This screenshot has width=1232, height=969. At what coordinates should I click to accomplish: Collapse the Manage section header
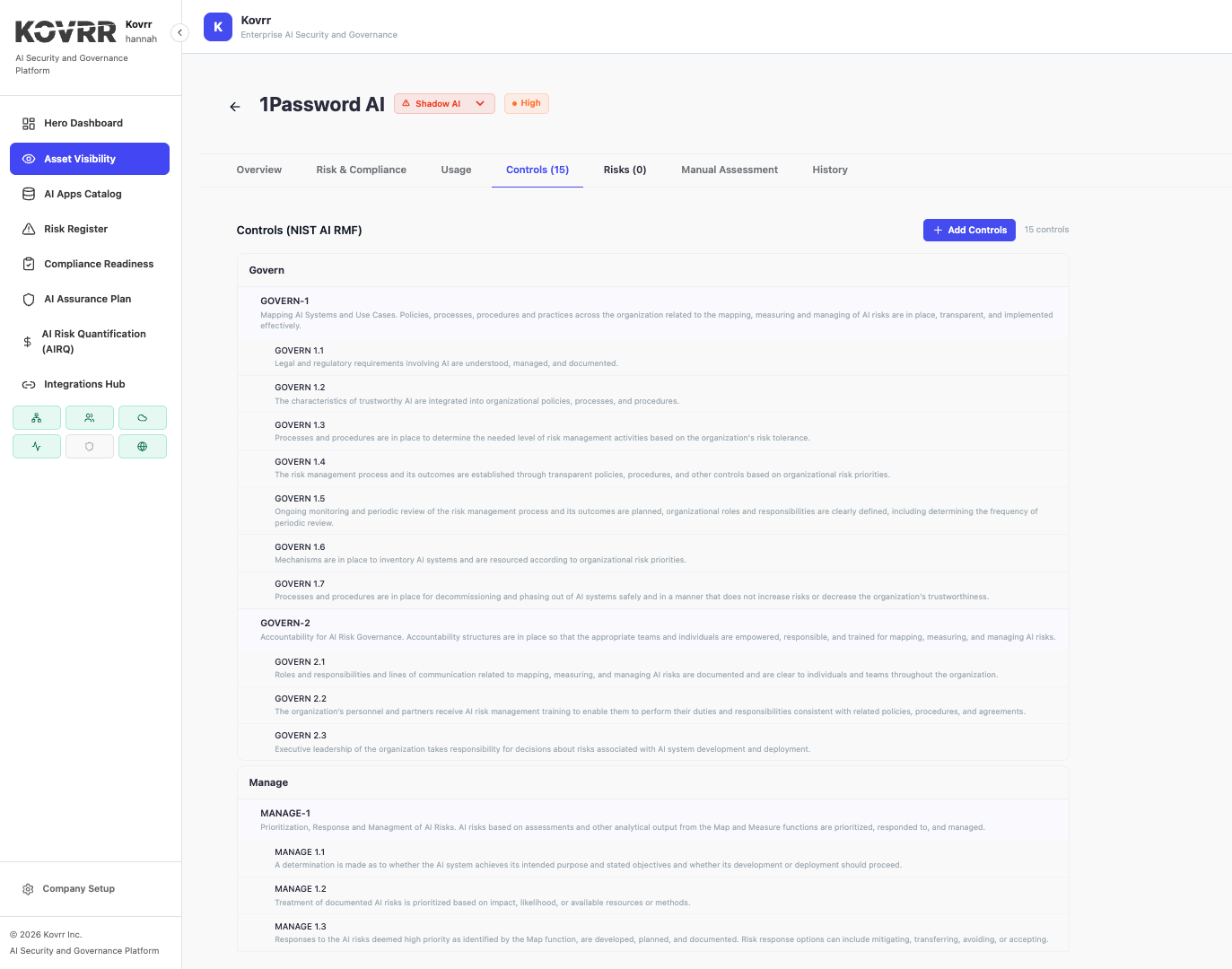click(x=653, y=782)
